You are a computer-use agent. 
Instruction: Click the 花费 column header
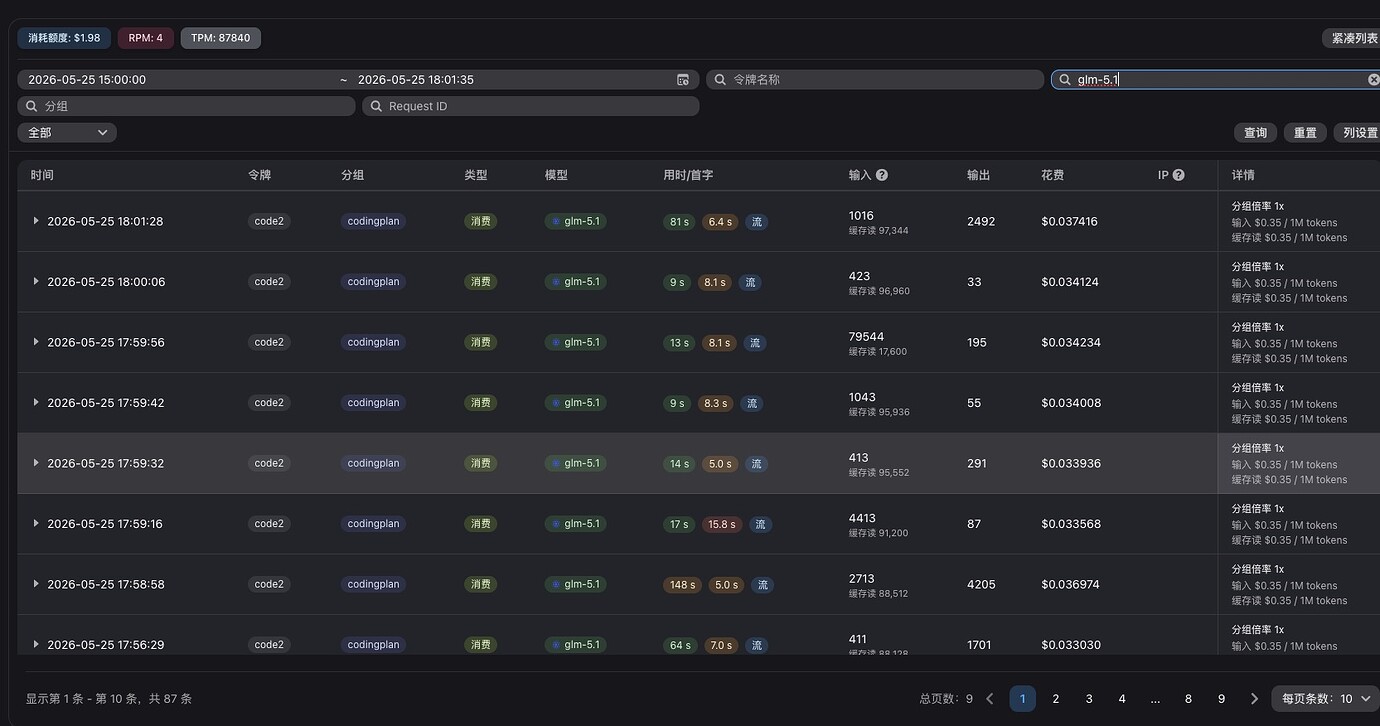1052,175
